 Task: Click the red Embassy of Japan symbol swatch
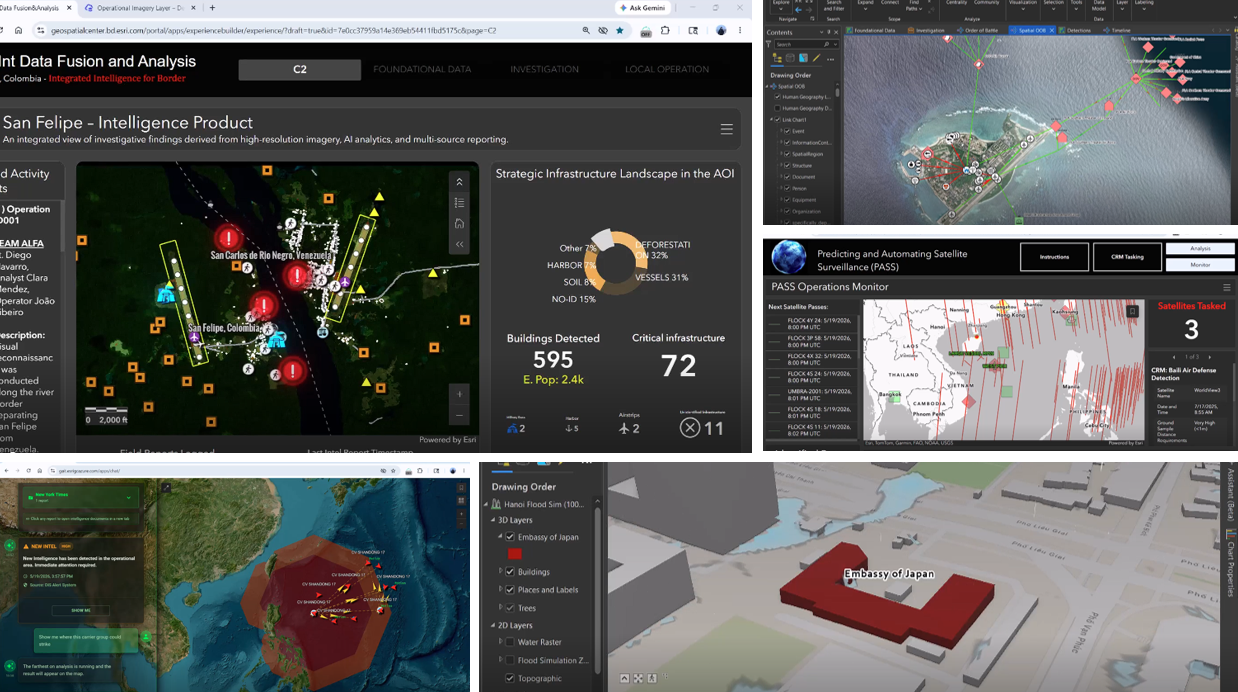point(515,553)
